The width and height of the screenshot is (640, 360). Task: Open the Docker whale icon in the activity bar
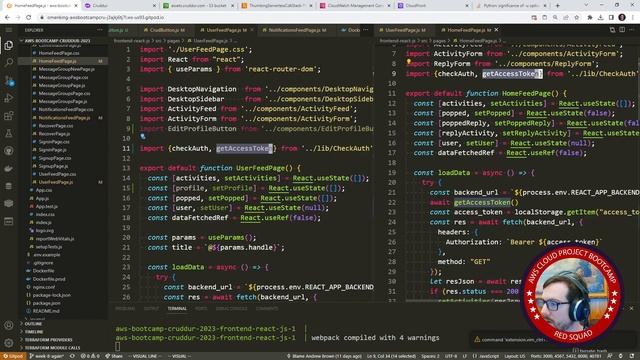(x=9, y=169)
